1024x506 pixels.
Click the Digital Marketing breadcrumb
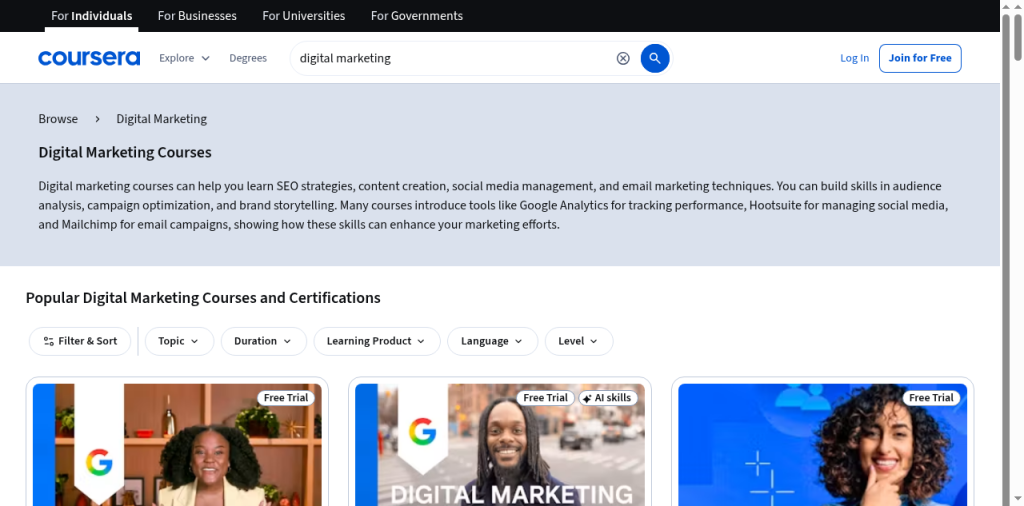(x=161, y=119)
